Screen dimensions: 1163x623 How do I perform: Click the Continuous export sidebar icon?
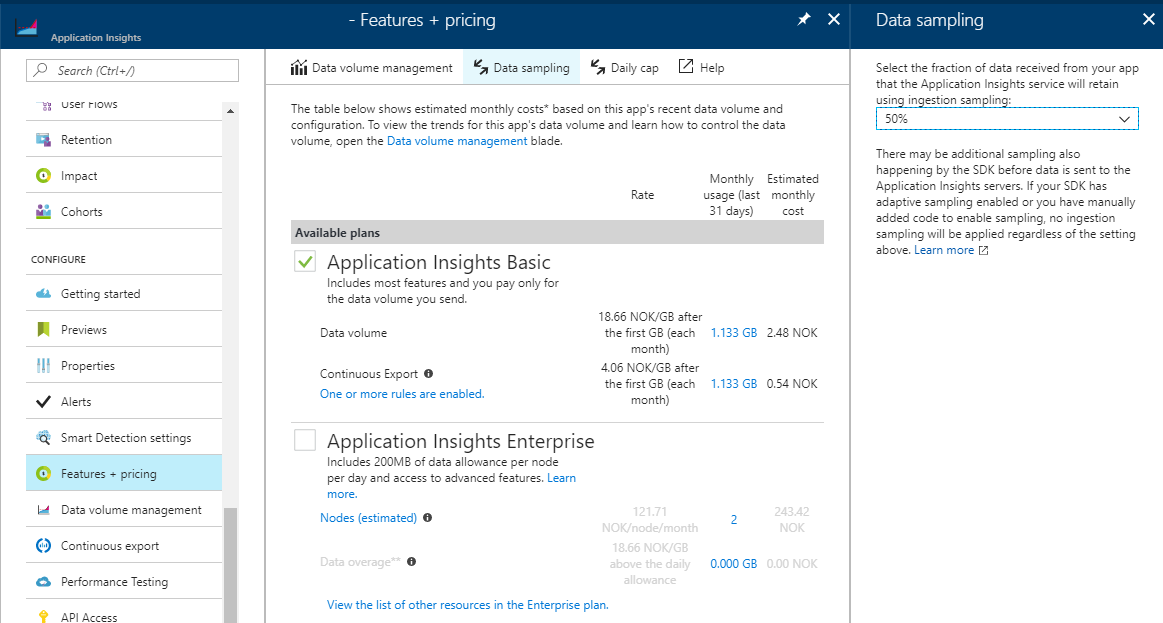click(x=44, y=546)
